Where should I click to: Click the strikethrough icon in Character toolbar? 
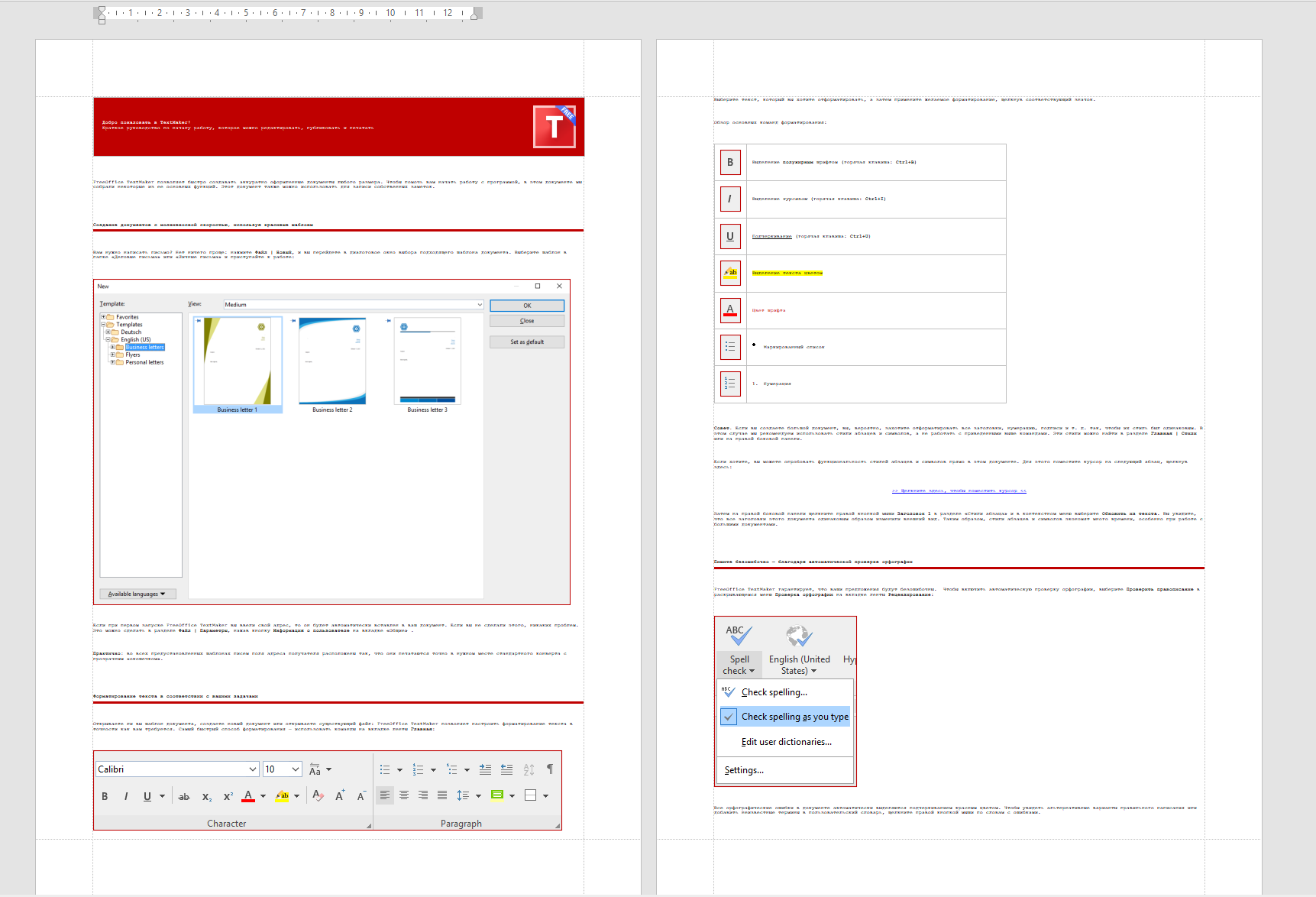tap(184, 796)
